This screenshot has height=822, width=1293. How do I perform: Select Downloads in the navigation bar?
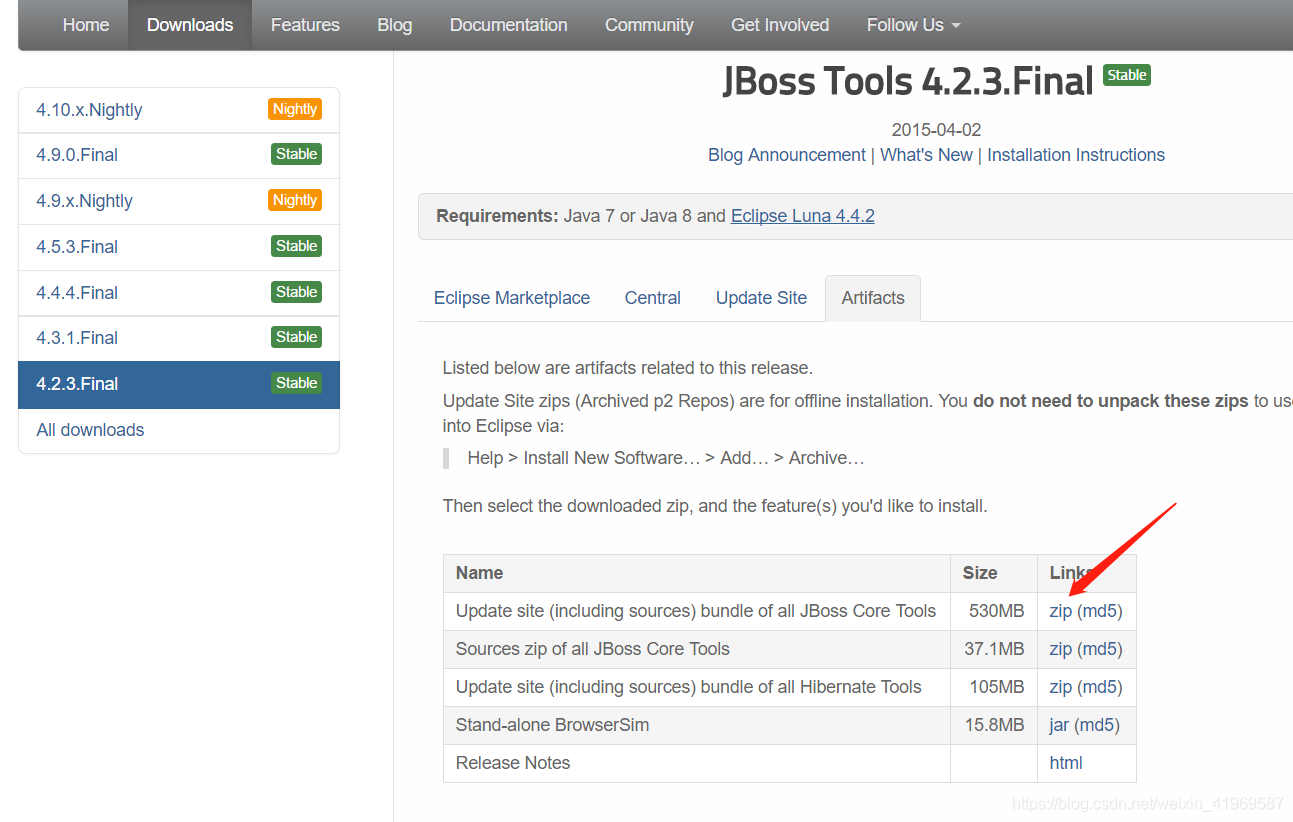(190, 25)
